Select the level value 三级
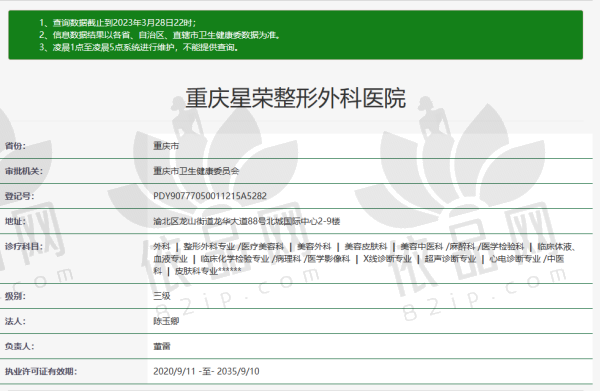600x391 pixels. click(x=162, y=296)
